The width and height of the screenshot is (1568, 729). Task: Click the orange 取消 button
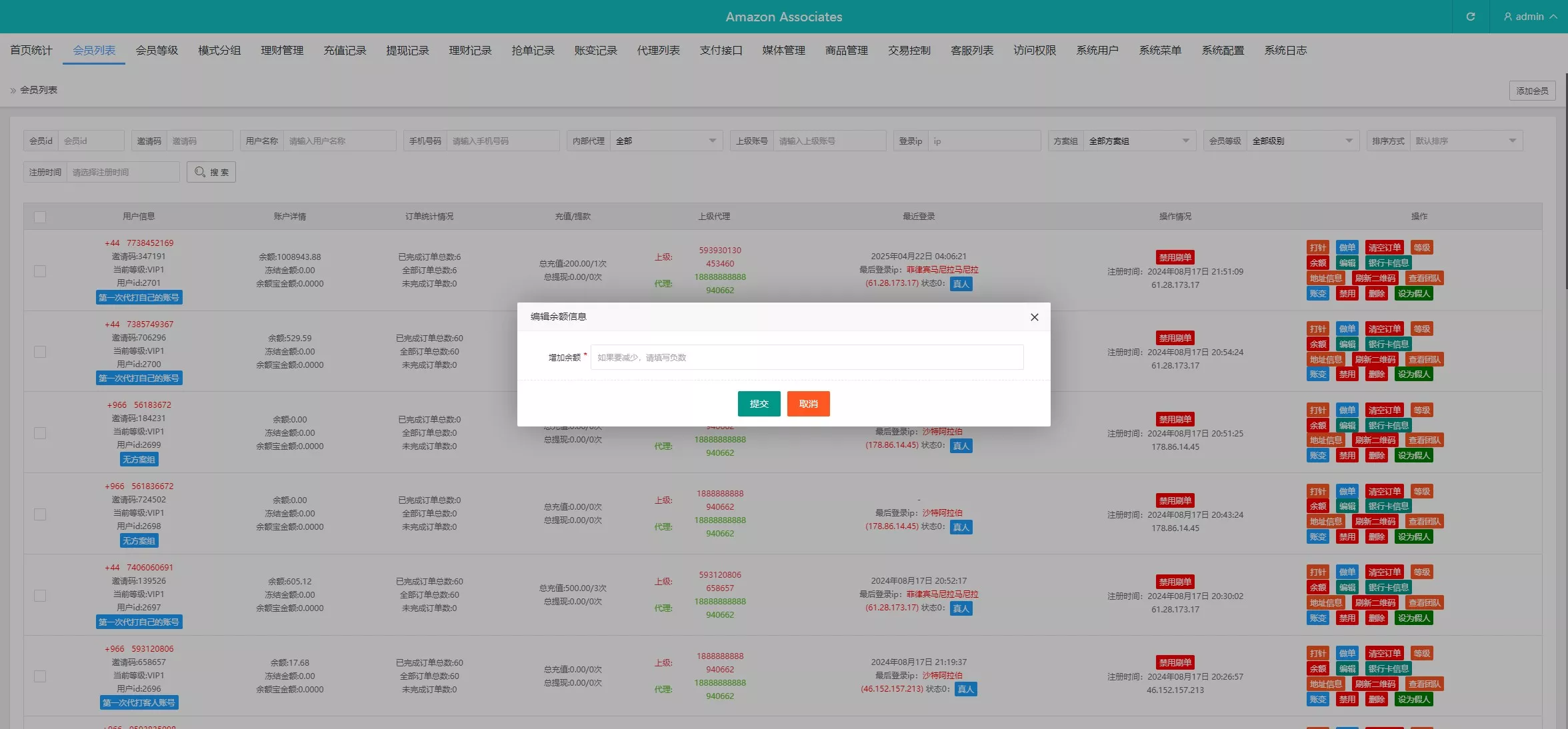coord(808,404)
